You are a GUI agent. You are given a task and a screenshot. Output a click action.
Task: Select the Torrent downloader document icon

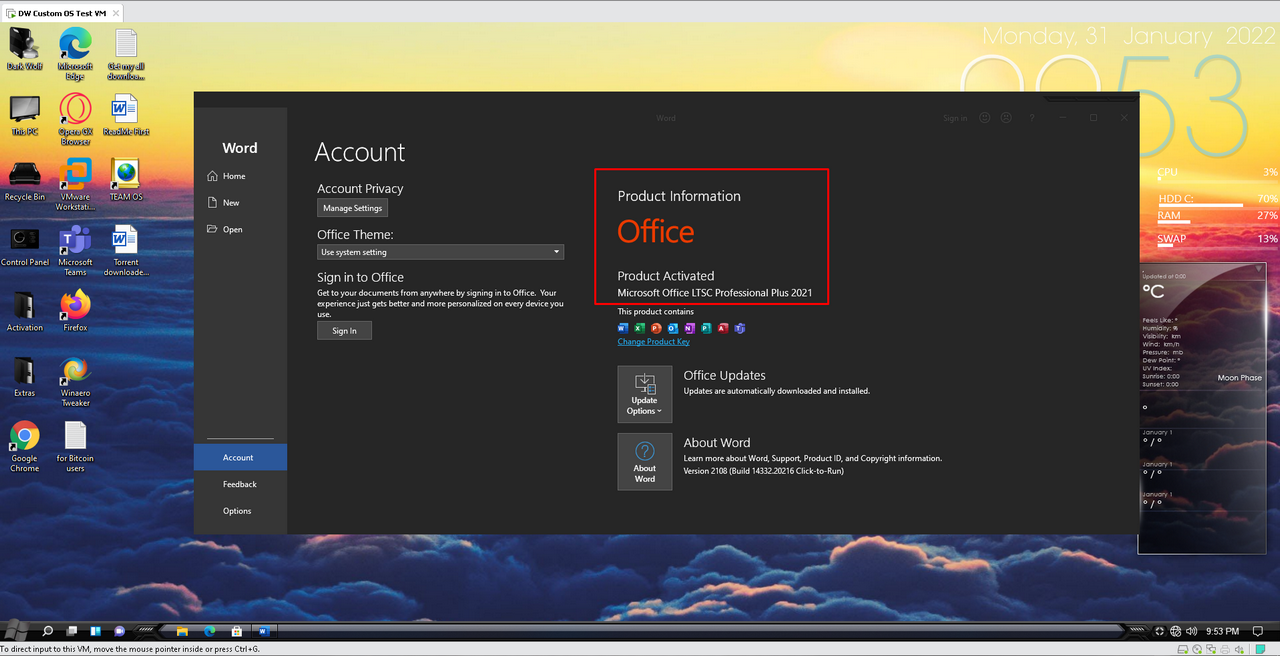126,250
